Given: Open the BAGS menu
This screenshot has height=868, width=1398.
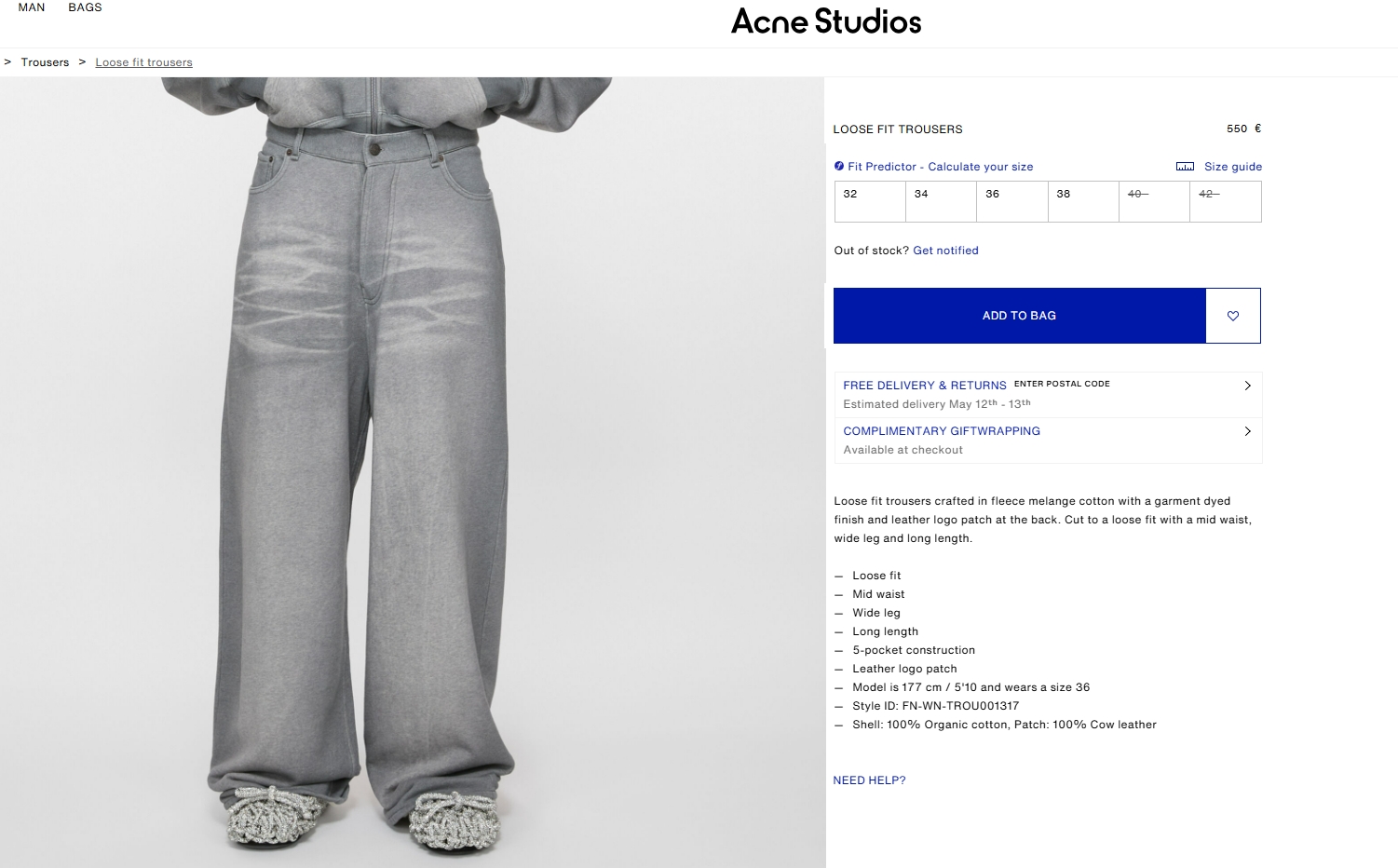Looking at the screenshot, I should tap(85, 7).
